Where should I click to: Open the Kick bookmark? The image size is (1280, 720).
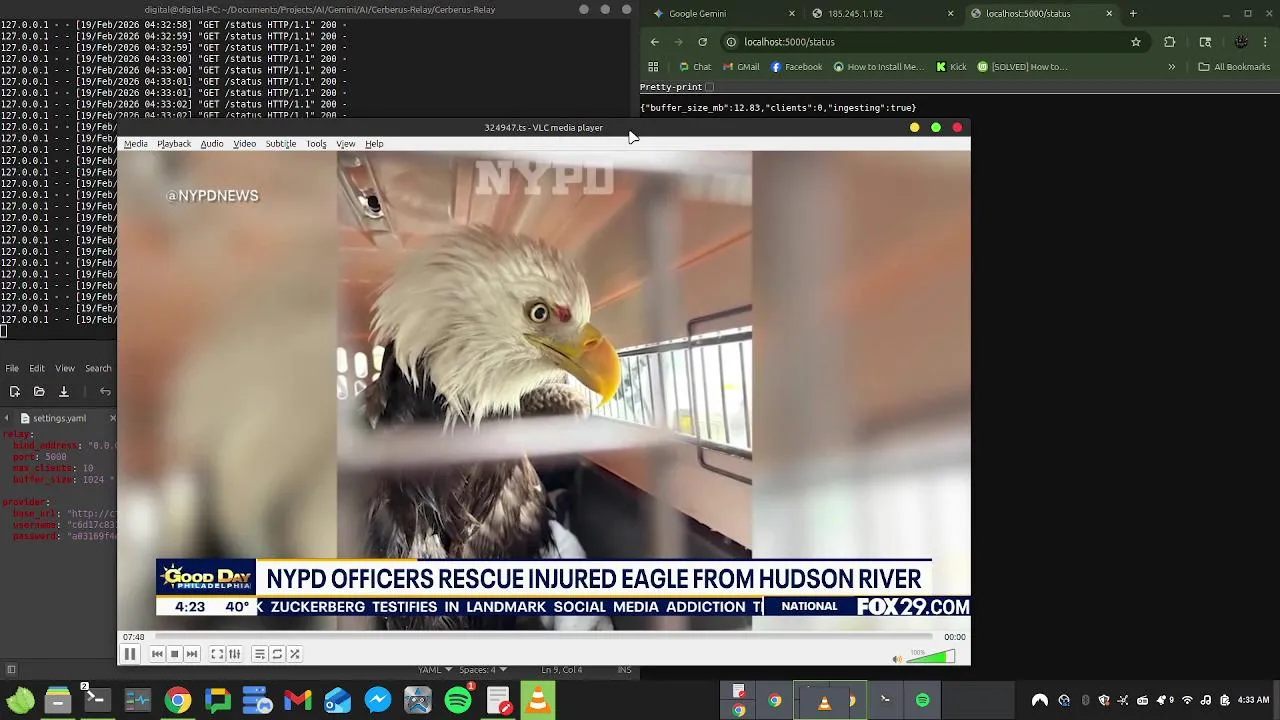coord(951,67)
